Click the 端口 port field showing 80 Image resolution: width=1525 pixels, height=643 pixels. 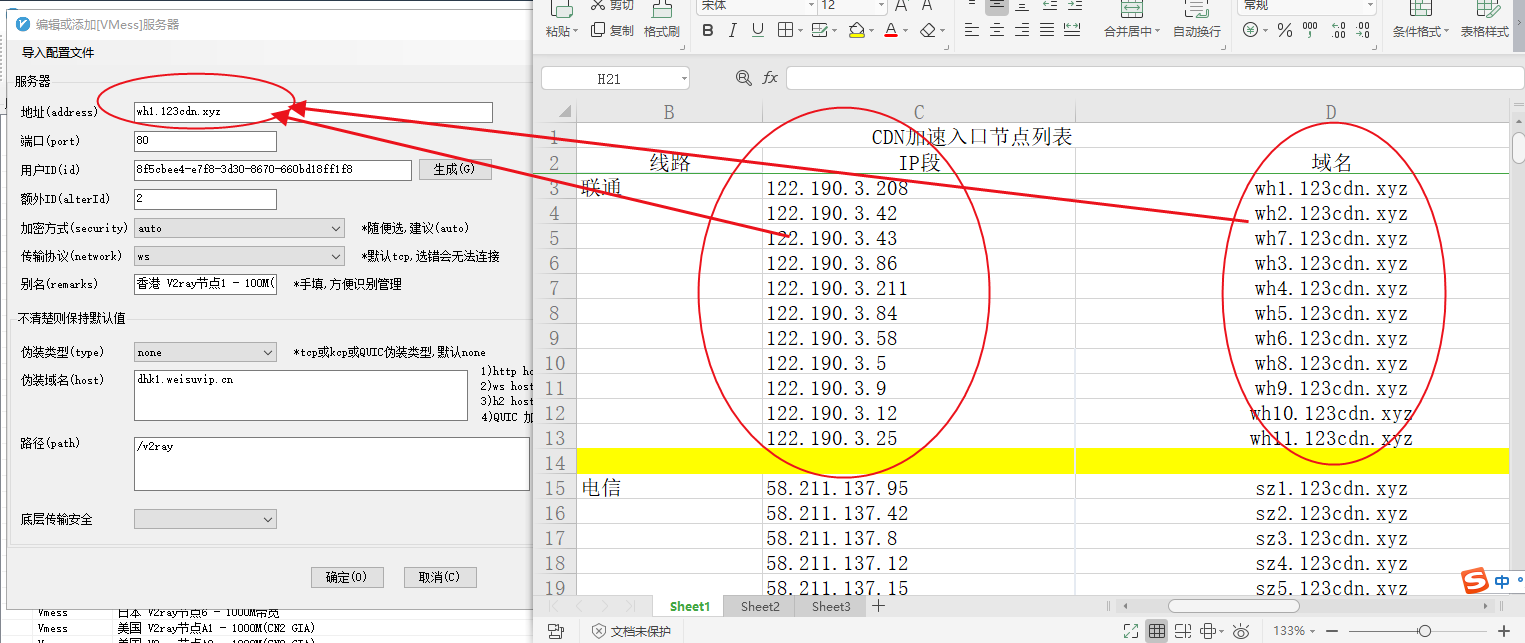click(x=205, y=141)
